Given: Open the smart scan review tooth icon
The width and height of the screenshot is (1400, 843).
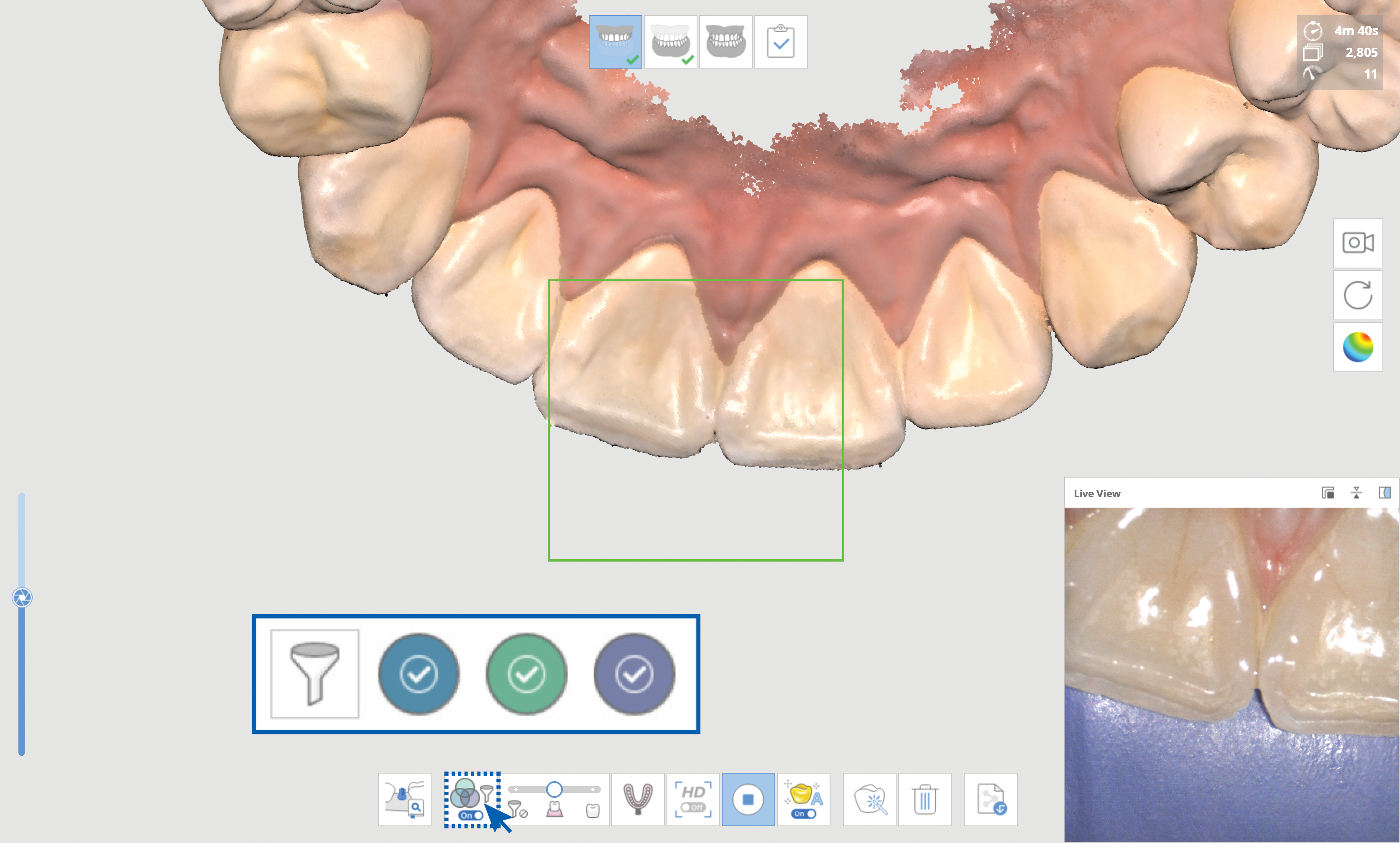Looking at the screenshot, I should [x=869, y=799].
